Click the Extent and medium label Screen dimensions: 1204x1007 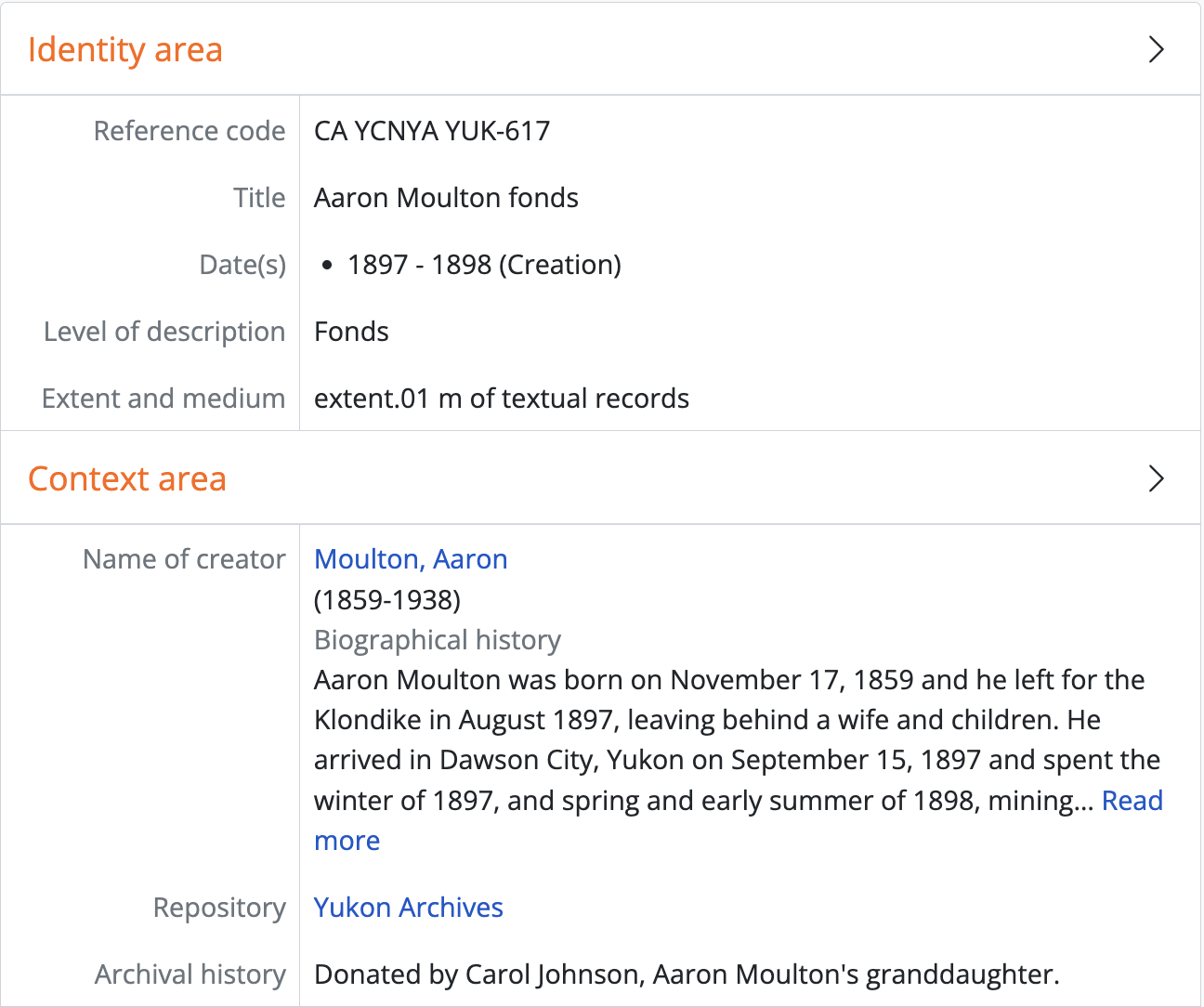164,399
